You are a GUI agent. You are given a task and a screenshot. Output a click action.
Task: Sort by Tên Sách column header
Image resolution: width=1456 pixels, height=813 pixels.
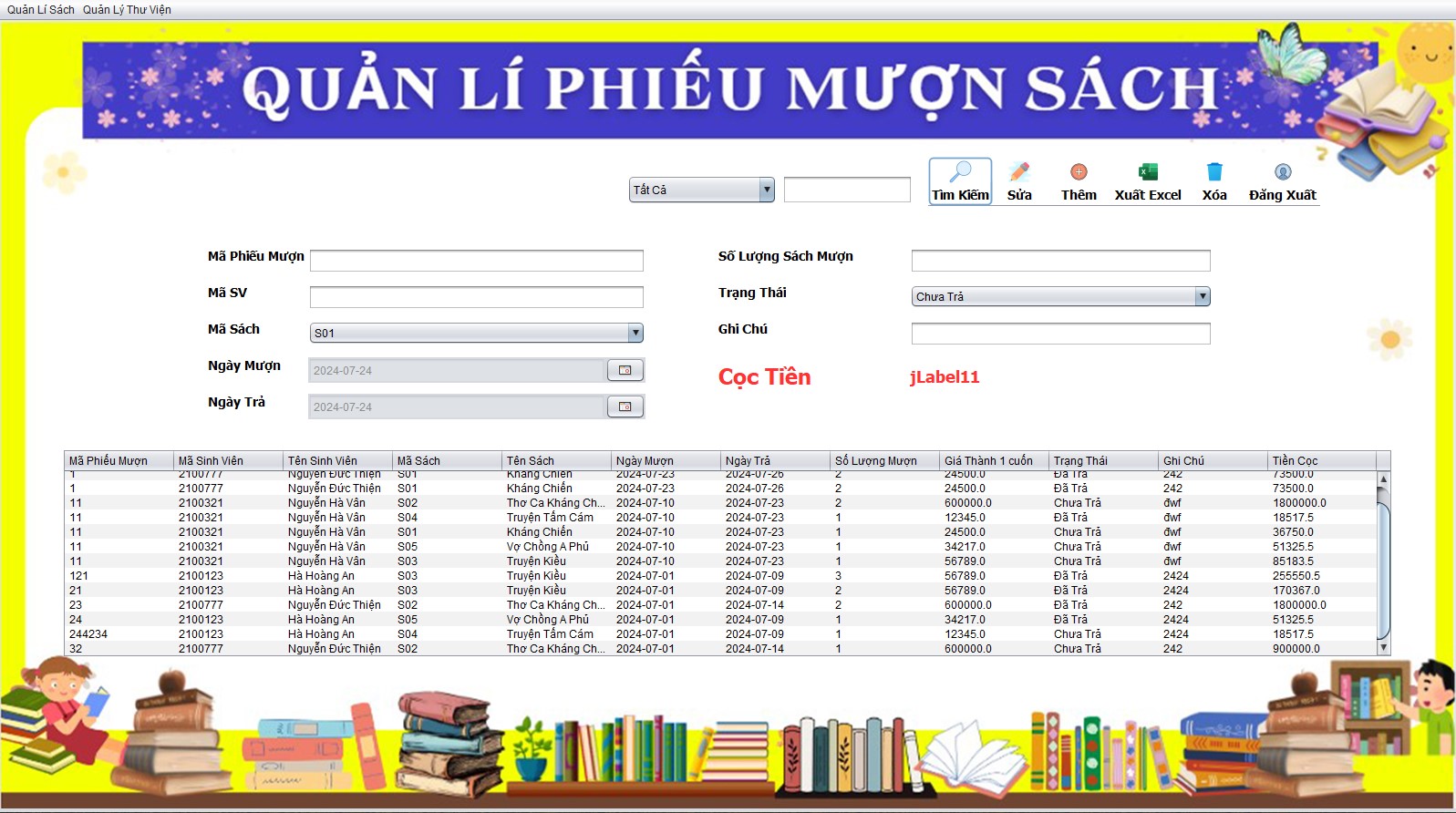556,460
